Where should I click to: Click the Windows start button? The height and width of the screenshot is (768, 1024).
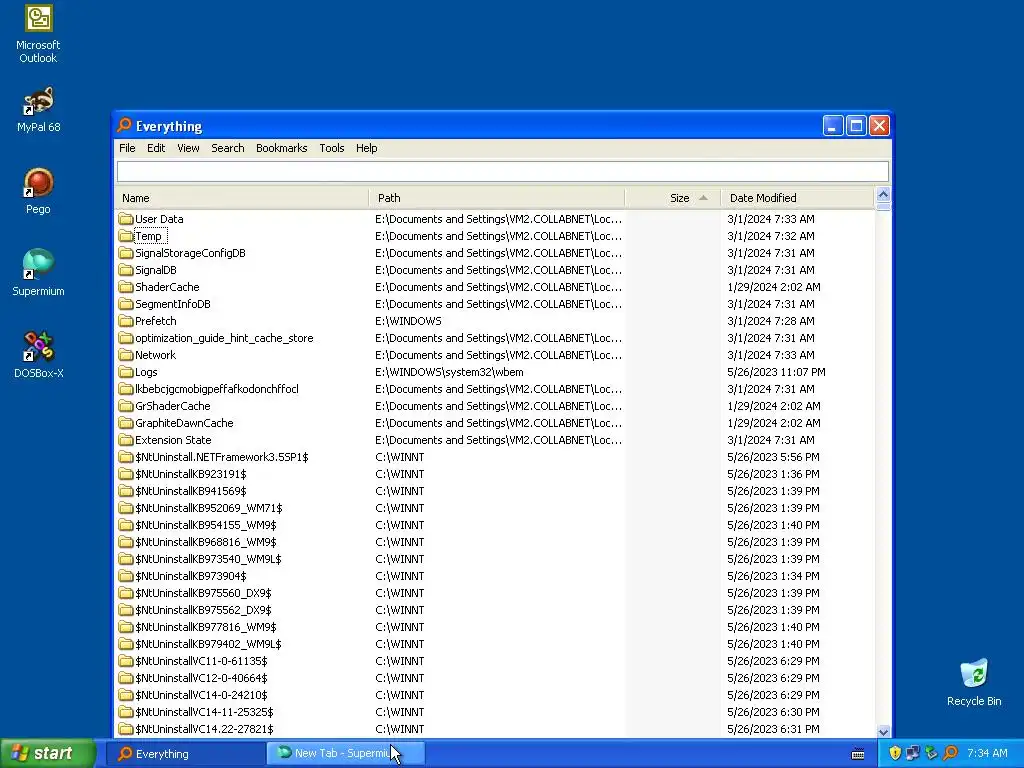[x=48, y=753]
